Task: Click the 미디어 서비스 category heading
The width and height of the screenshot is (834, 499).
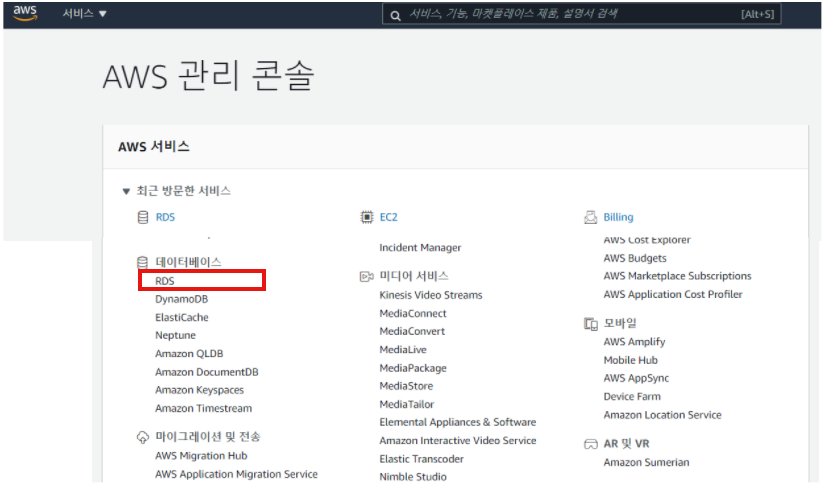Action: 413,276
